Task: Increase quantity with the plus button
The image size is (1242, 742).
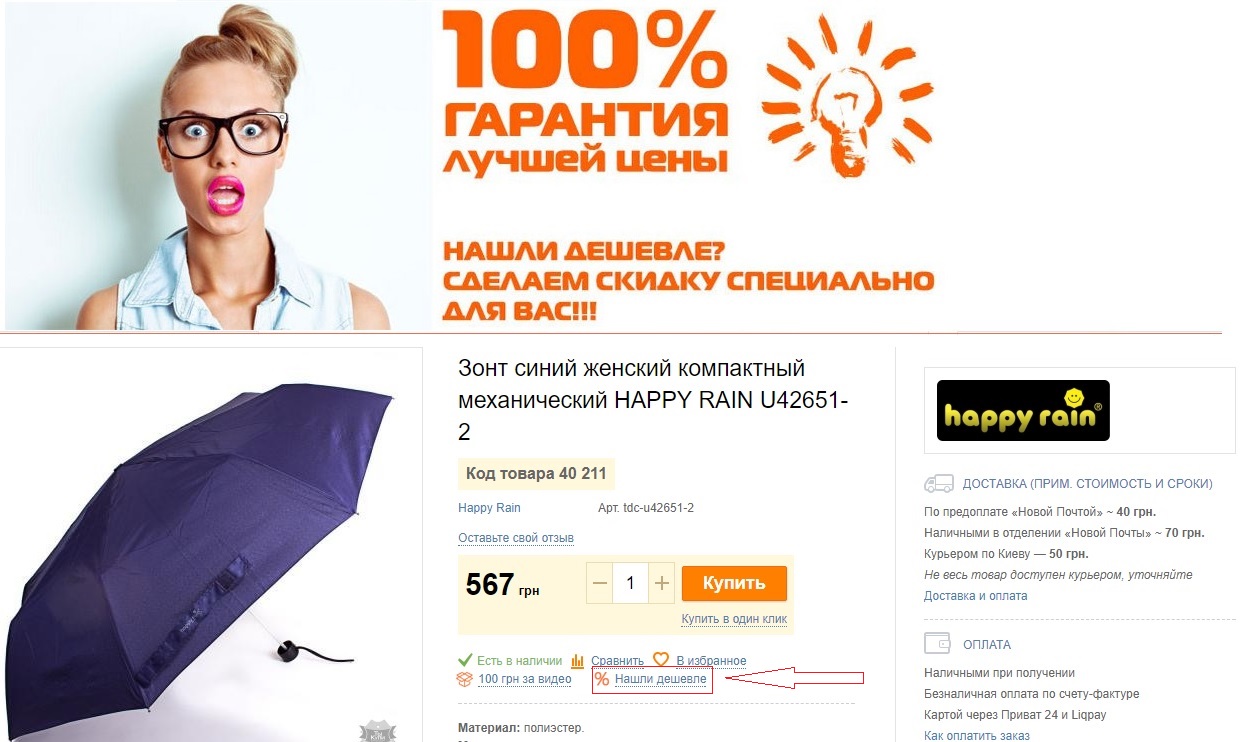Action: click(661, 583)
